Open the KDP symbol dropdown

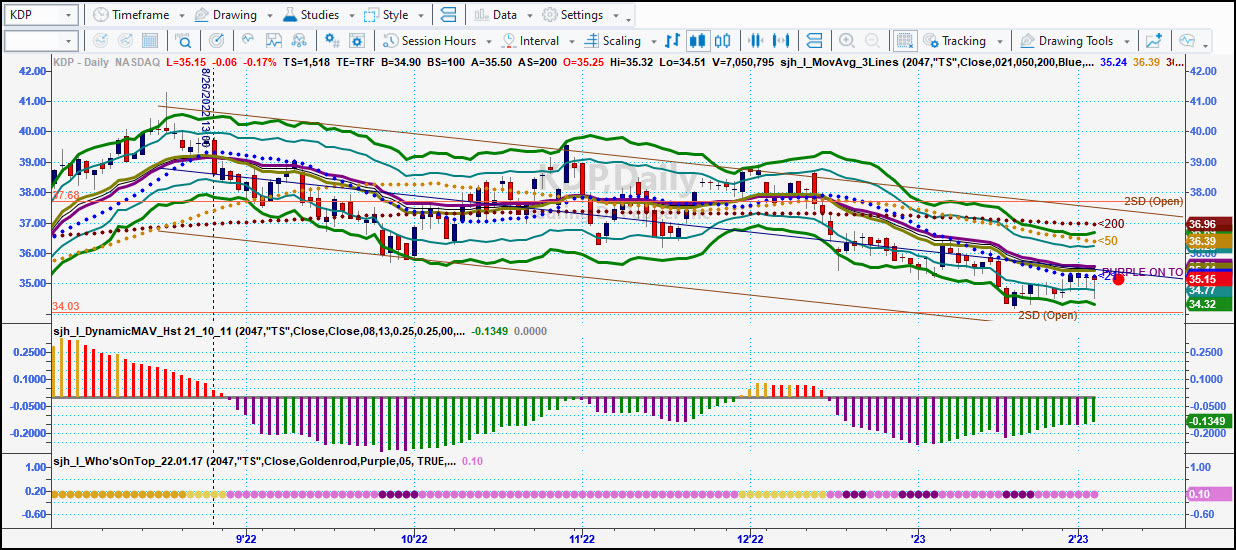[68, 15]
